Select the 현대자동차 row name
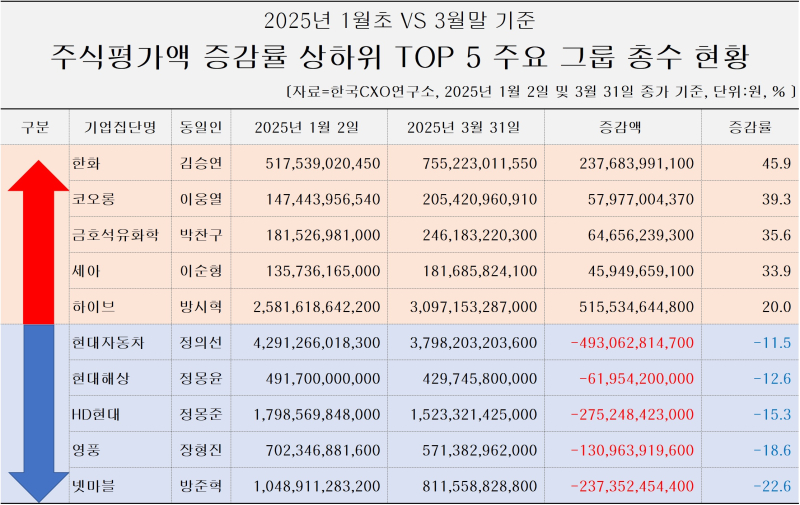Viewport: 800px width, 505px height. click(108, 342)
